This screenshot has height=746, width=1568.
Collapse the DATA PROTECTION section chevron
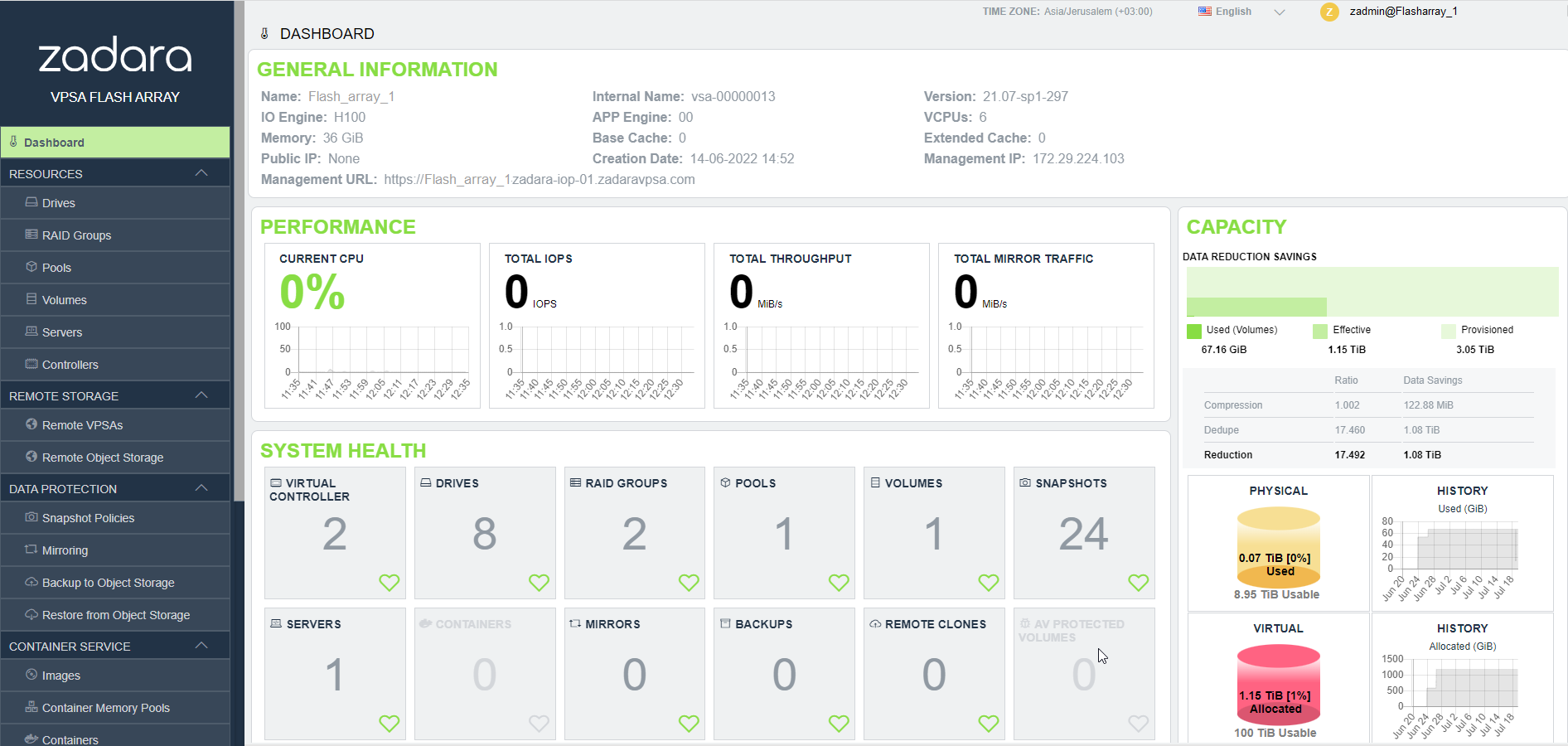click(x=201, y=488)
